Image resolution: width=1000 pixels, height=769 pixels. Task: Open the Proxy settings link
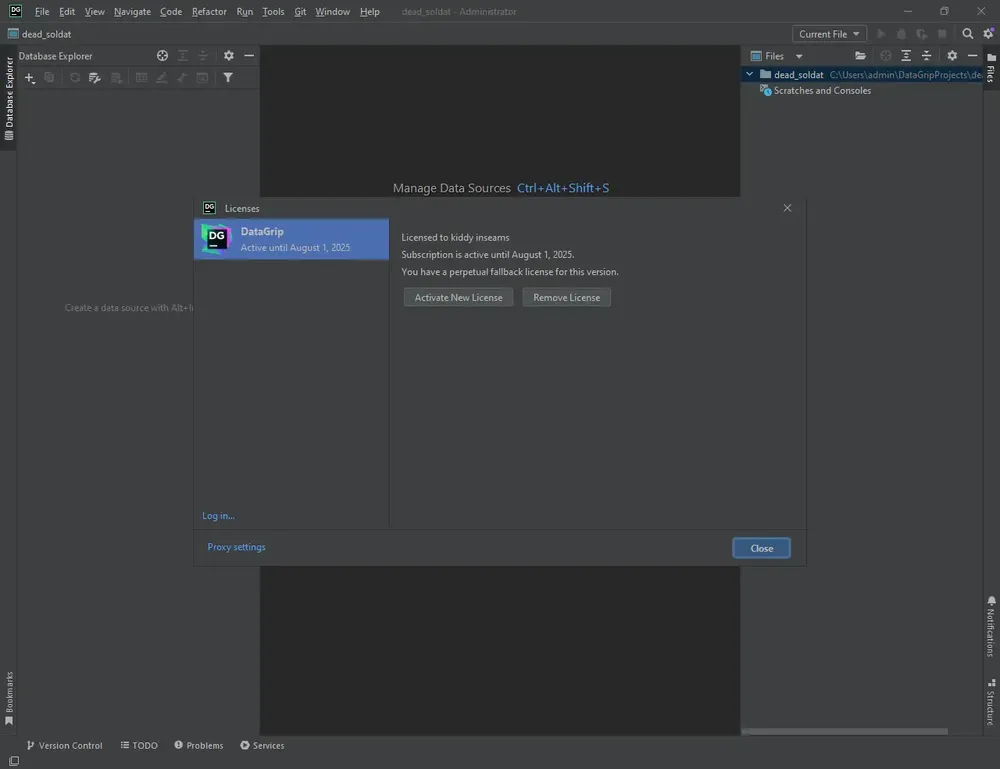coord(236,547)
